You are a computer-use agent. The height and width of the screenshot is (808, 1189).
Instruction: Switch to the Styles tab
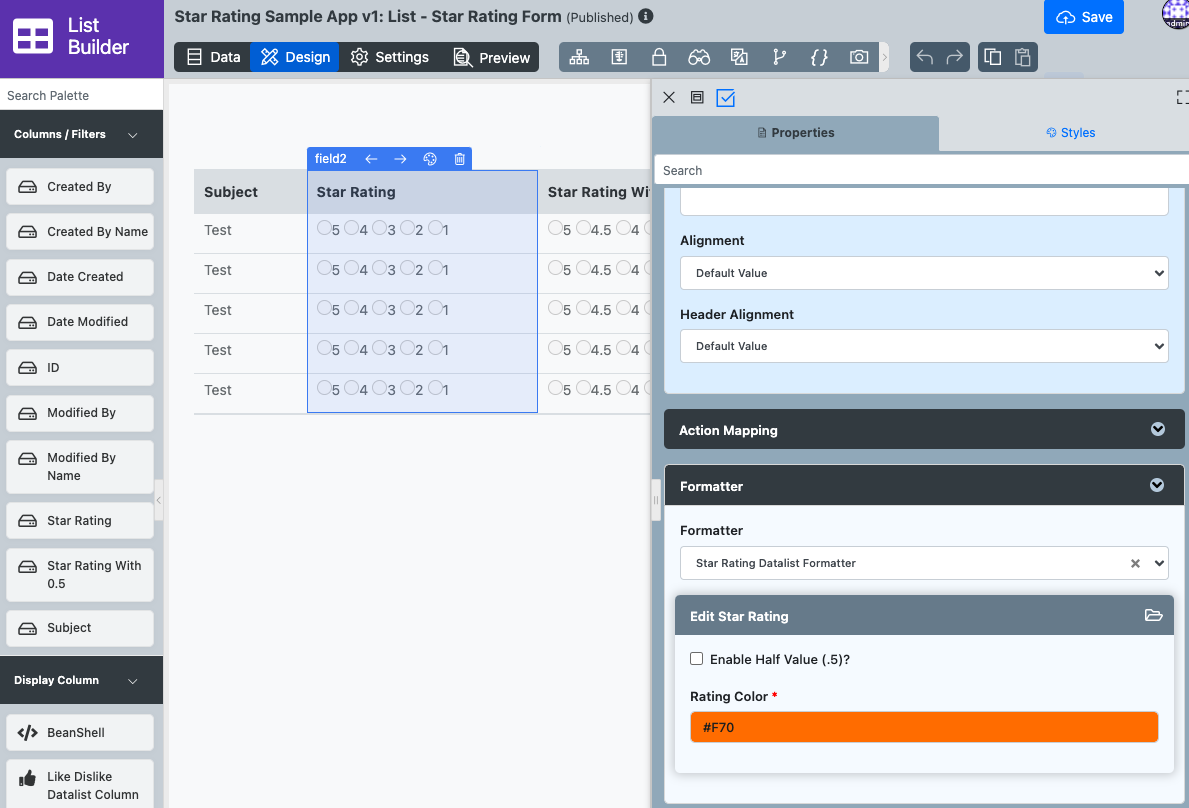click(x=1070, y=133)
